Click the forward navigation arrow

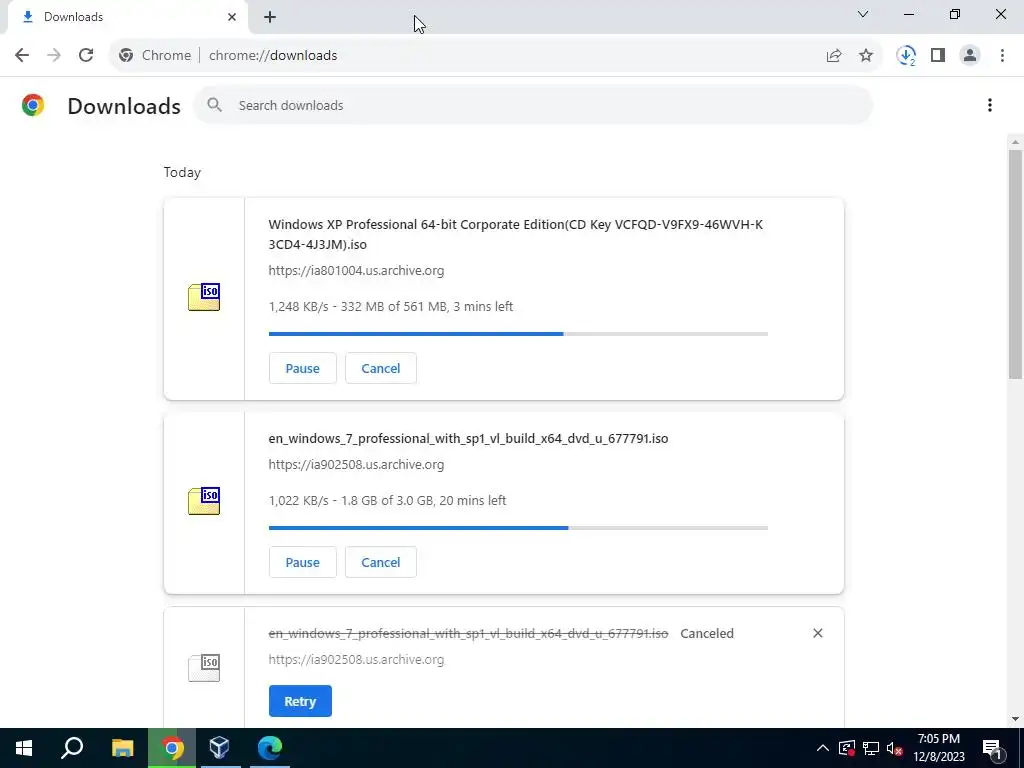[x=54, y=56]
